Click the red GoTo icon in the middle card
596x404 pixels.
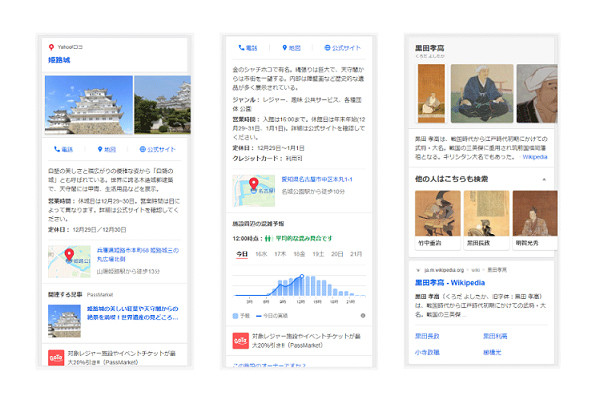(240, 341)
